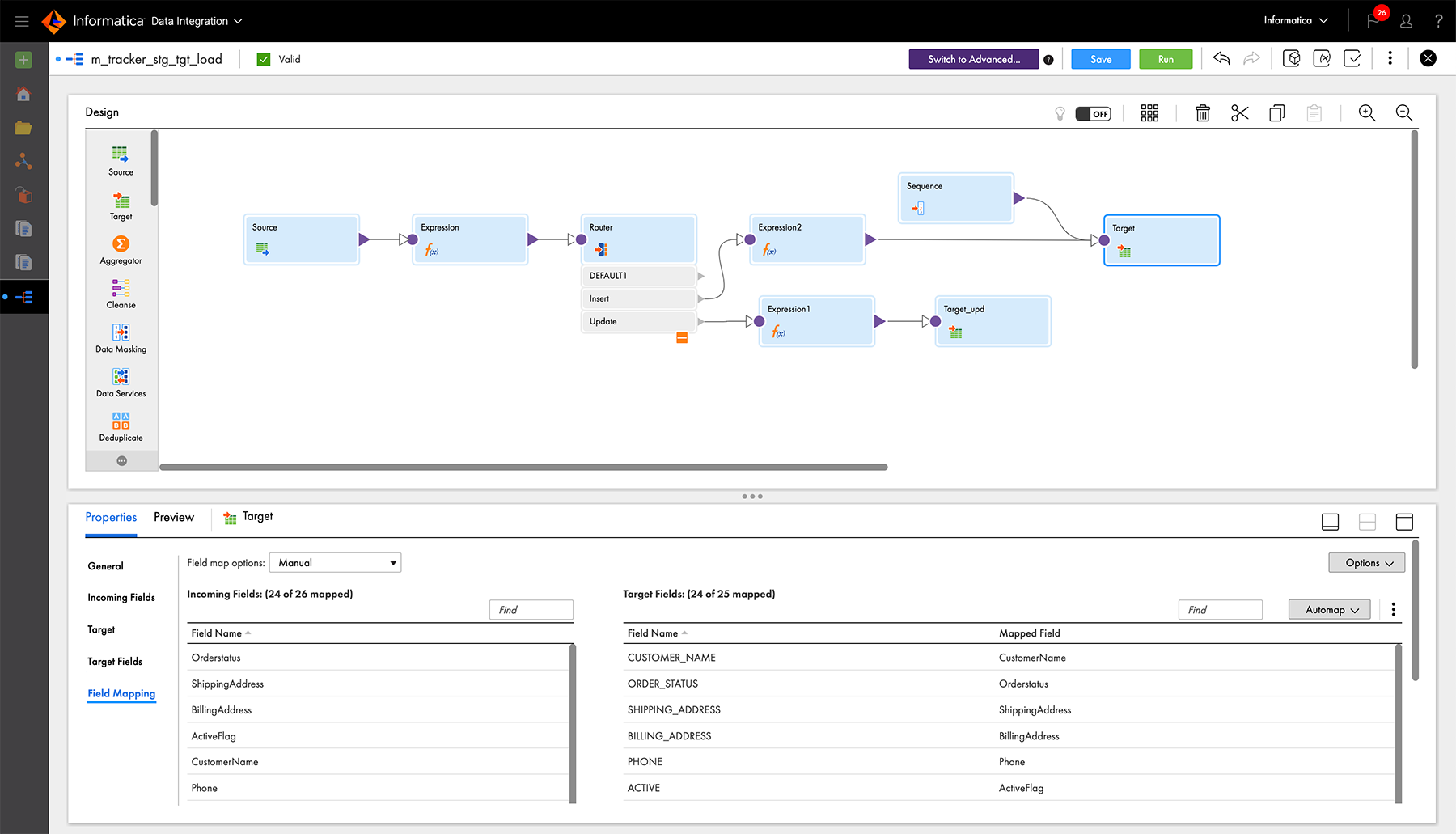Screen dimensions: 1456x834
Task: Select the Deduplicate transformation icon
Action: pos(121,426)
